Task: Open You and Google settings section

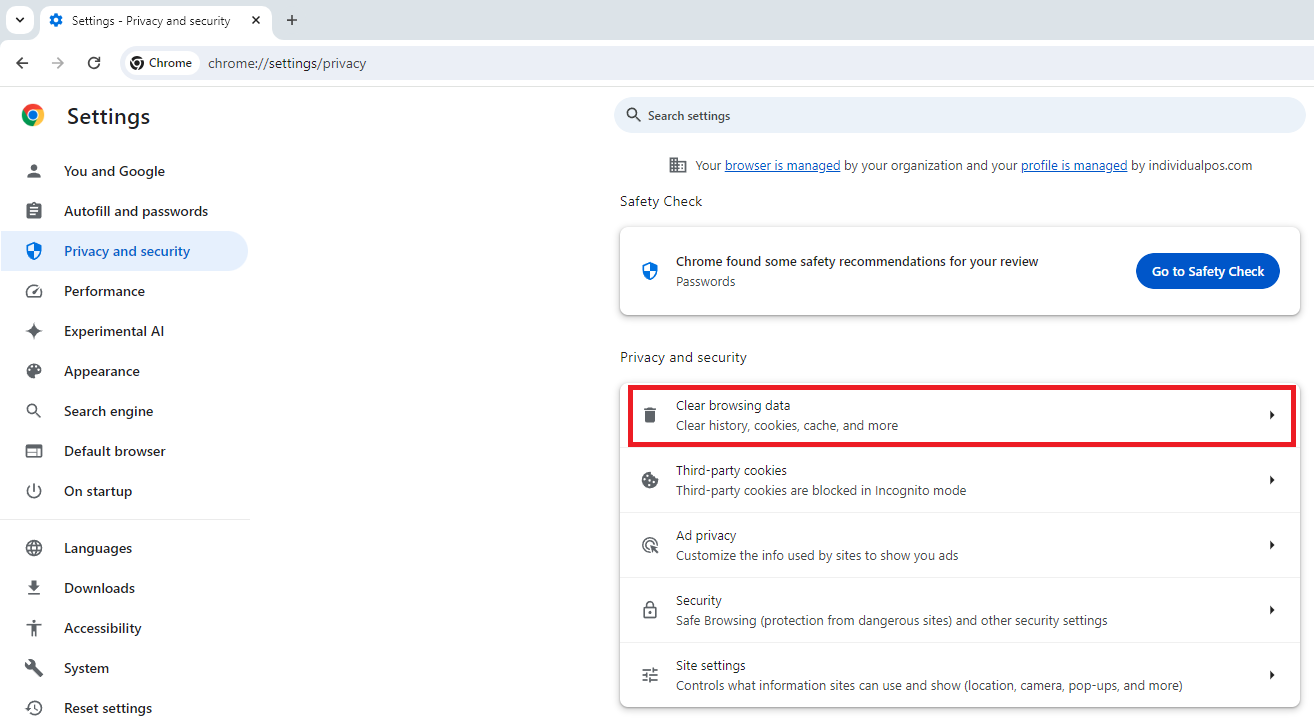Action: coord(124,171)
